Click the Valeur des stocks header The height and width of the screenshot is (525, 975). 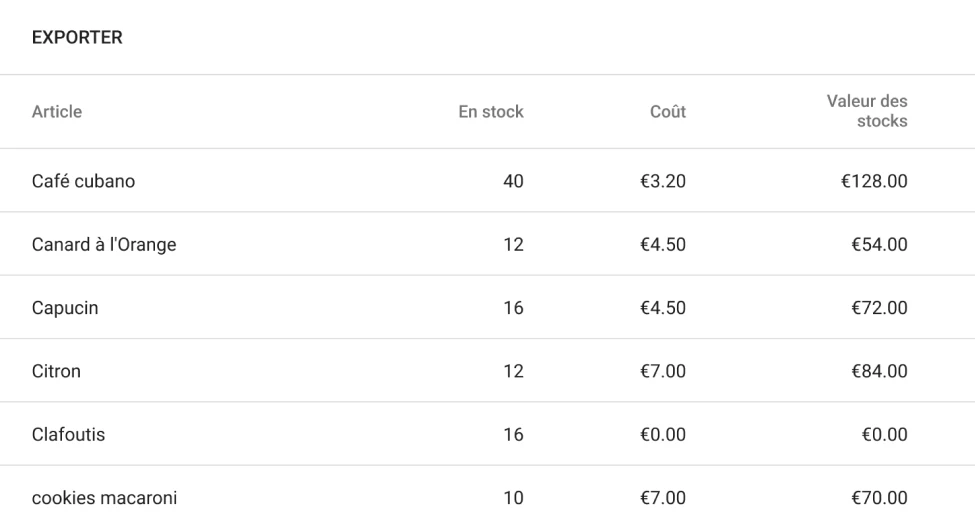867,112
